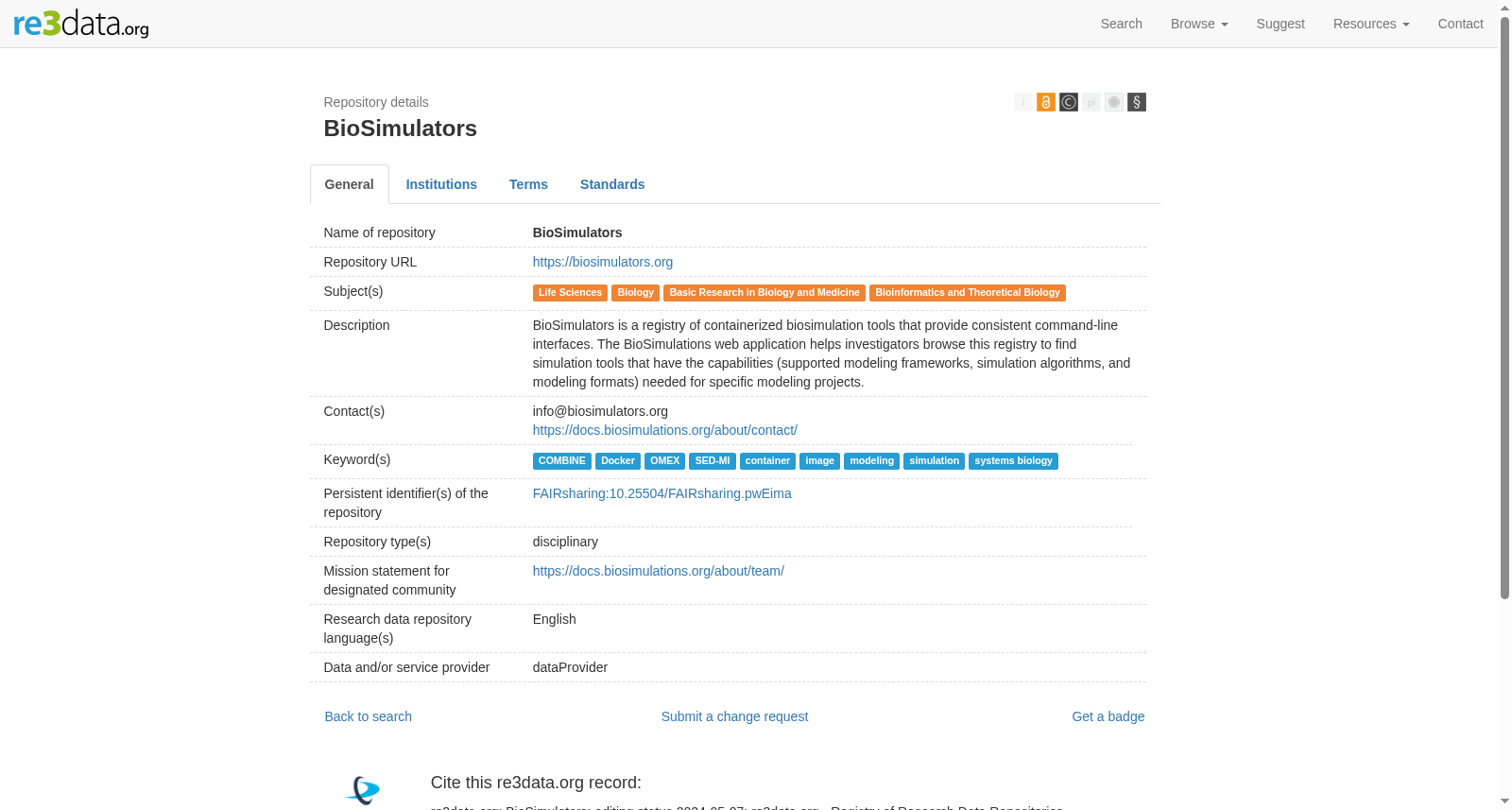Click the BioSimulators description paragraph
Screen dimensions: 1512x810
click(832, 353)
